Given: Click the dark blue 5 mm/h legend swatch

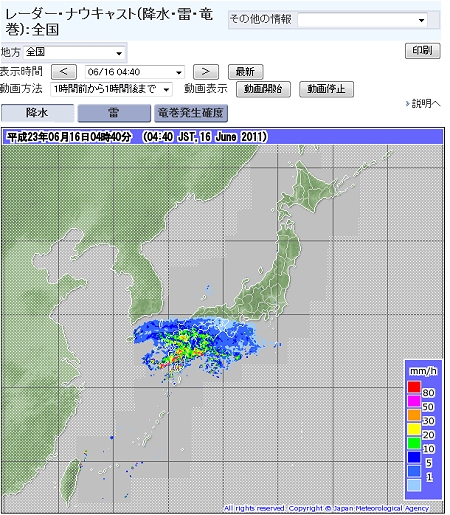Looking at the screenshot, I should 414,457.
